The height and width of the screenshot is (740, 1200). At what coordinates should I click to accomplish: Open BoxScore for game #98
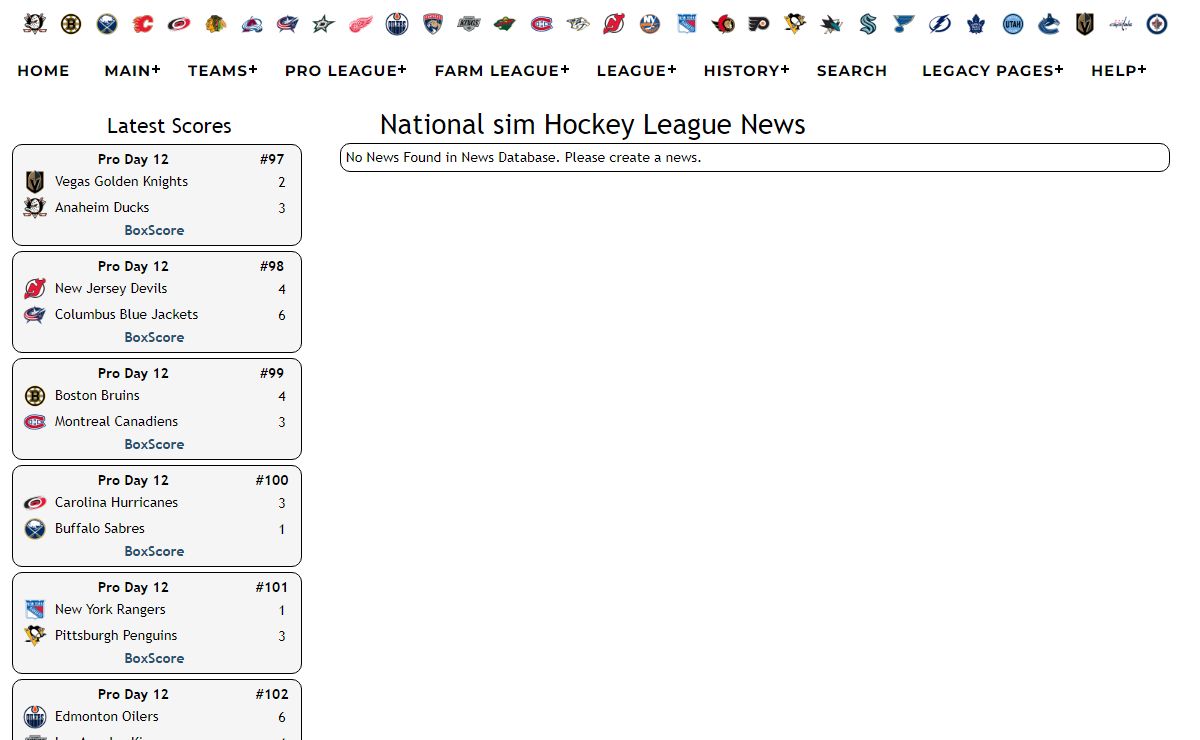point(154,337)
